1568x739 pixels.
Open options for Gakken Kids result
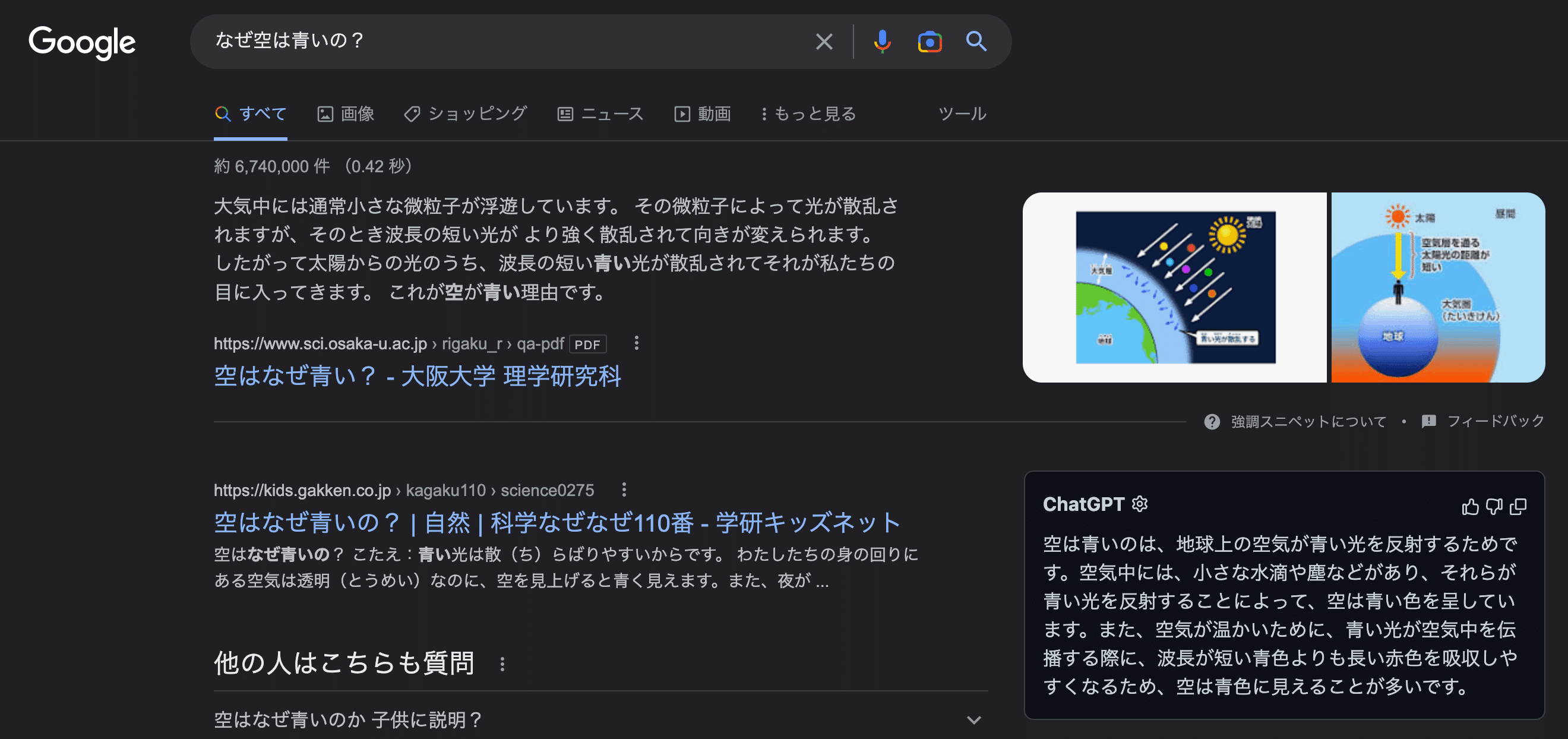(x=623, y=490)
